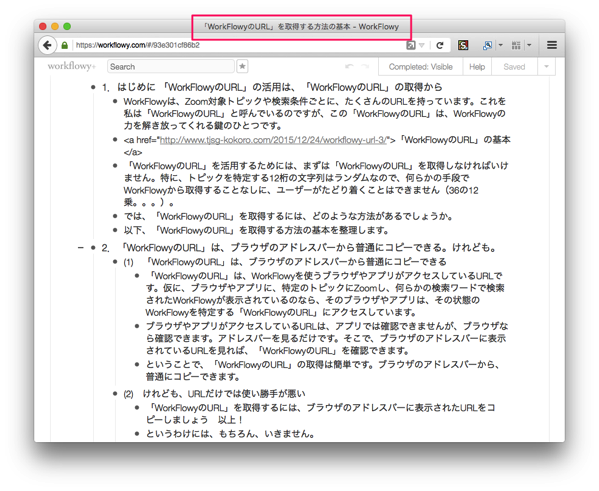Open the reader-view icon in address bar
The image size is (599, 491).
pos(411,45)
